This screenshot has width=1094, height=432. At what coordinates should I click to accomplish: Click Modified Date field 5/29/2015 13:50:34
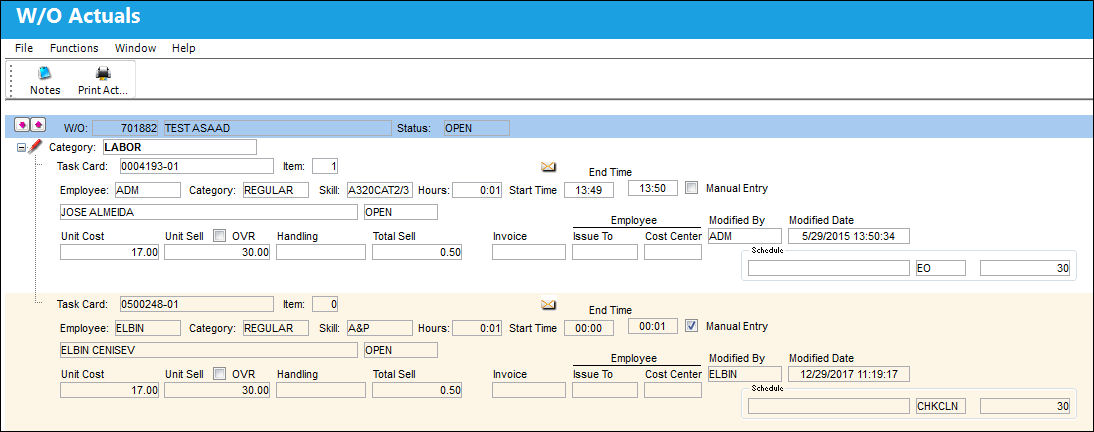click(849, 237)
